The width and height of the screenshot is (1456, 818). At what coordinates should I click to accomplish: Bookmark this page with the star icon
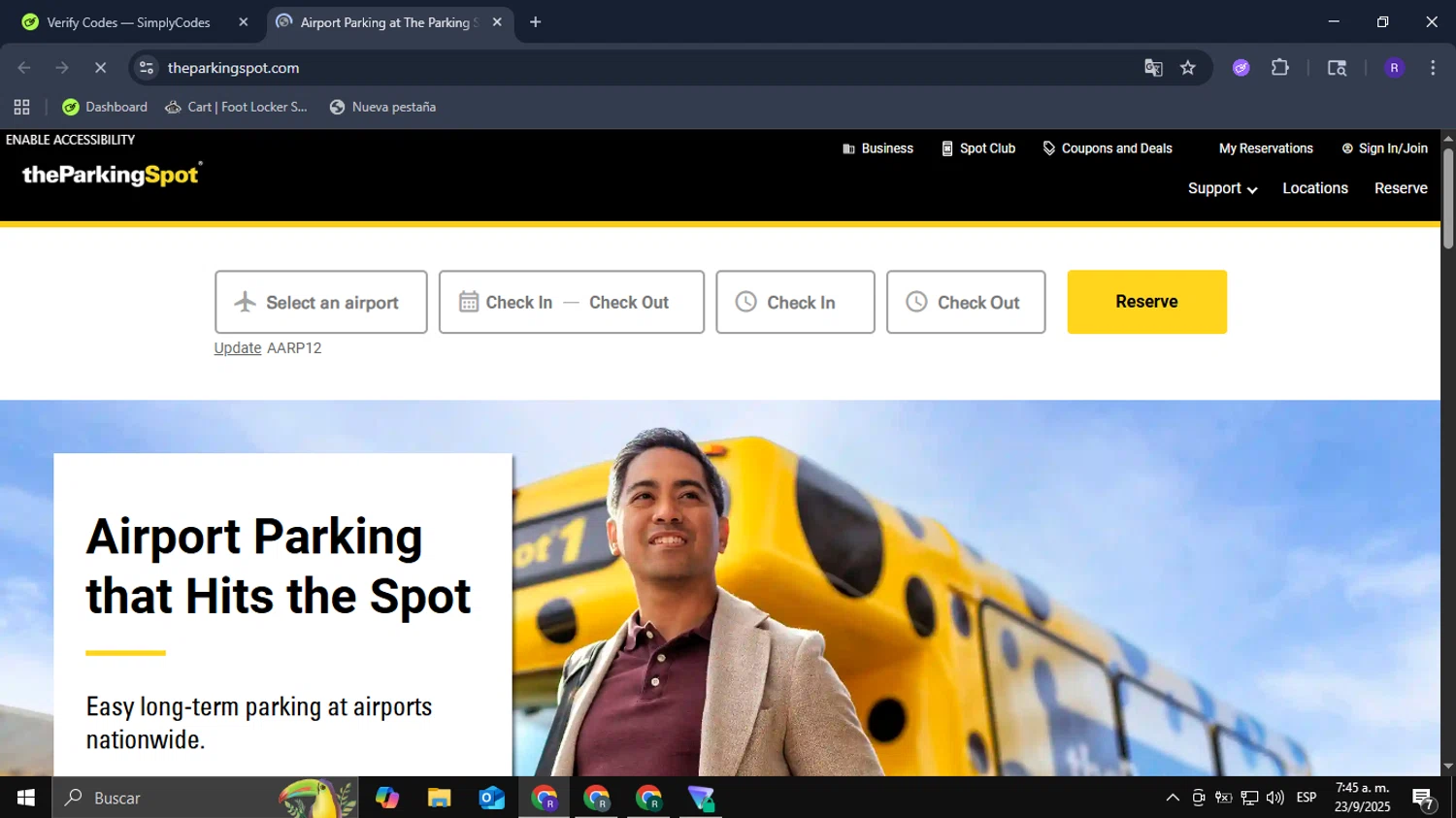point(1188,68)
